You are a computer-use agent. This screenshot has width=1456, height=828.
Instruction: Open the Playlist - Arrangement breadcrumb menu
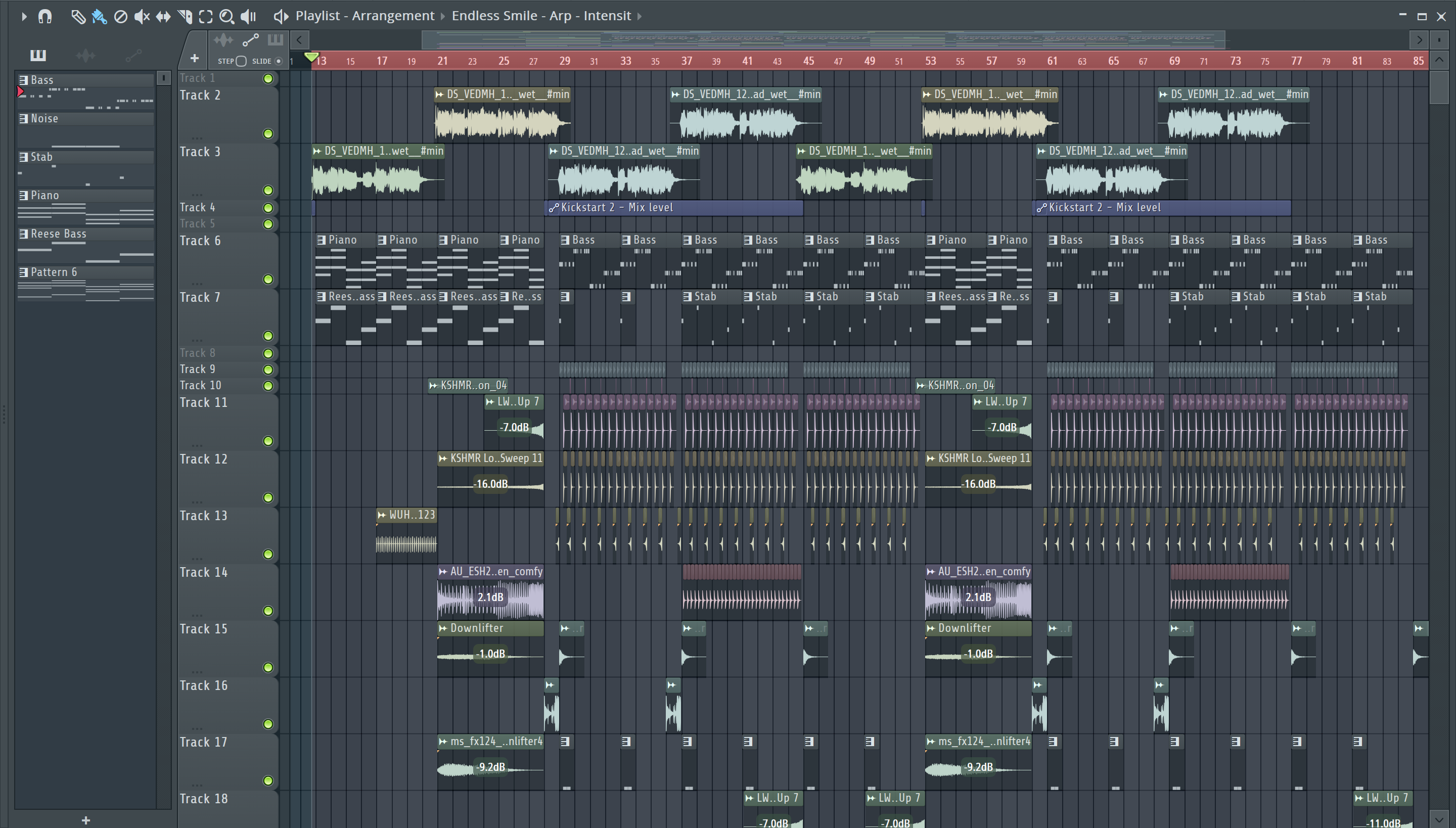[365, 16]
